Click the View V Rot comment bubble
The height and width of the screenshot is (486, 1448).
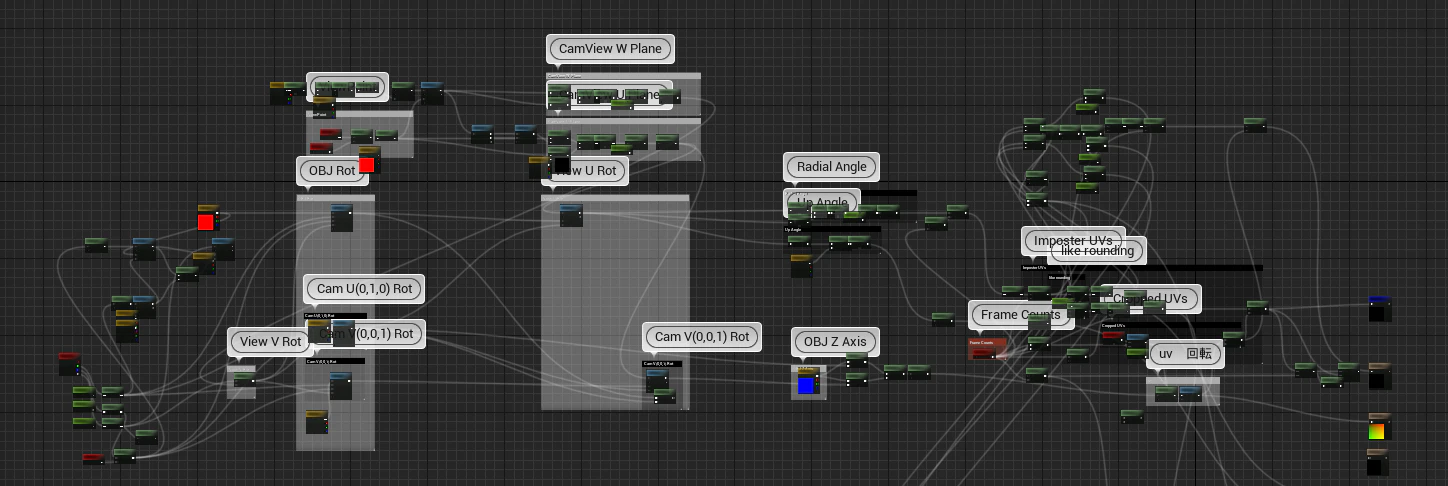270,341
